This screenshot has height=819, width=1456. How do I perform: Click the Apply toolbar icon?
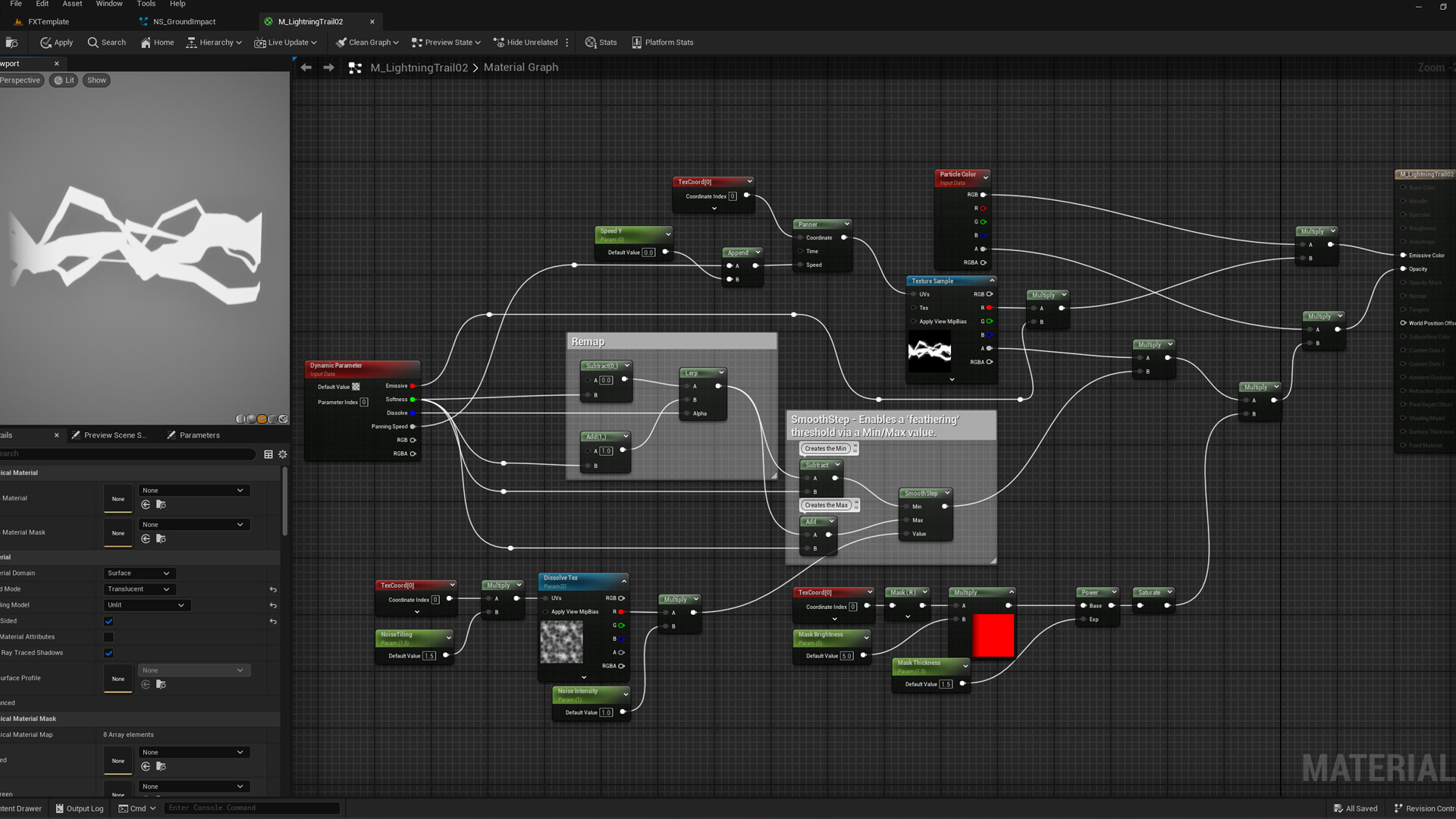(x=46, y=42)
